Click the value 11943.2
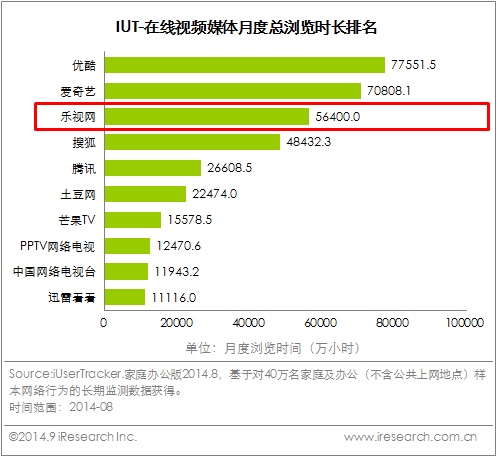This screenshot has width=497, height=457. [177, 272]
